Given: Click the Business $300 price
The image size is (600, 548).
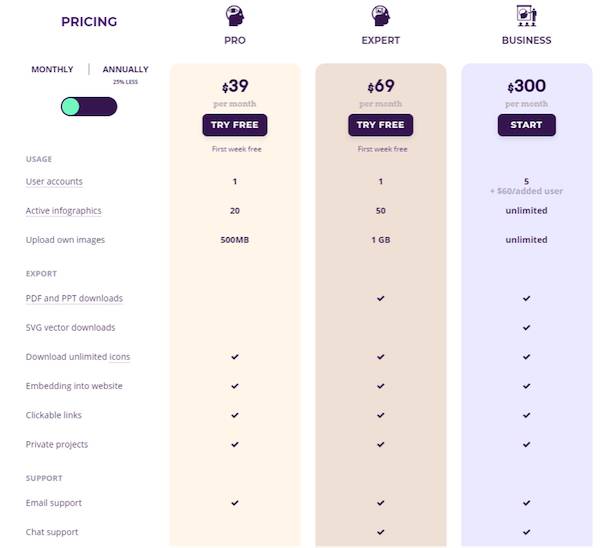Looking at the screenshot, I should coord(526,88).
